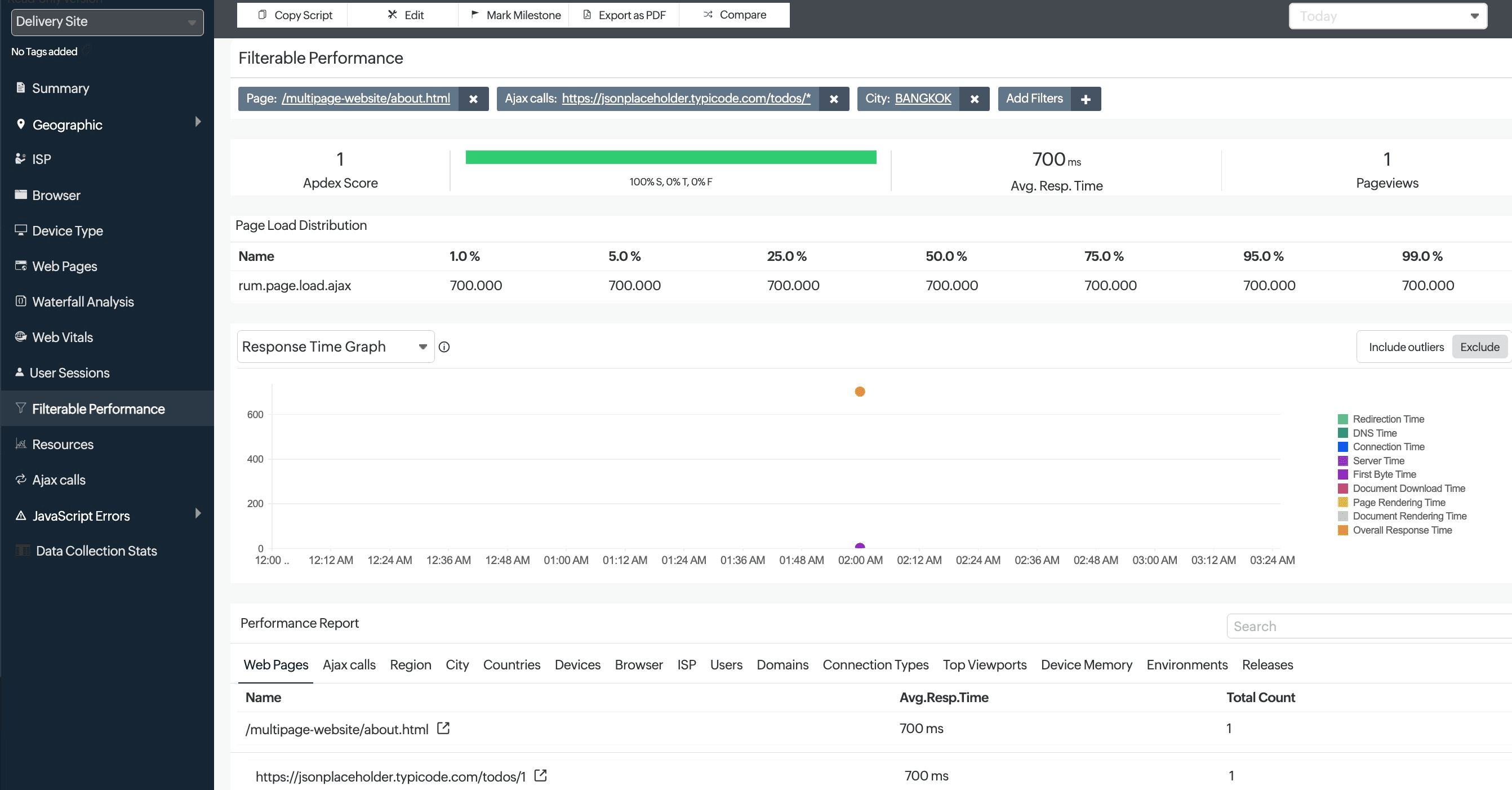Screen dimensions: 1512x790
Task: Open the Today time range selector
Action: (x=1388, y=16)
